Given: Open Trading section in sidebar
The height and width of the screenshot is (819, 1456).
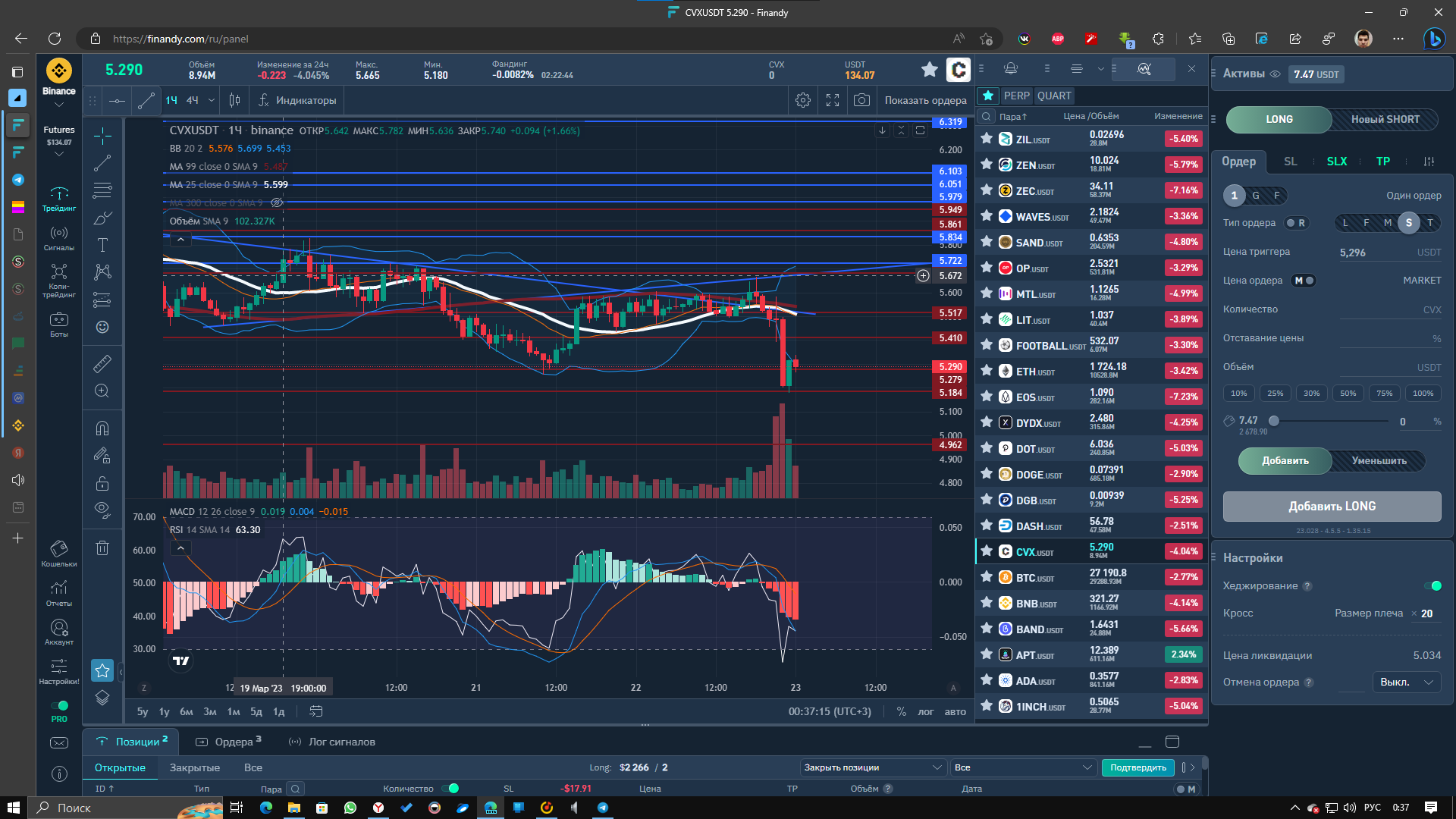Looking at the screenshot, I should pos(59,199).
